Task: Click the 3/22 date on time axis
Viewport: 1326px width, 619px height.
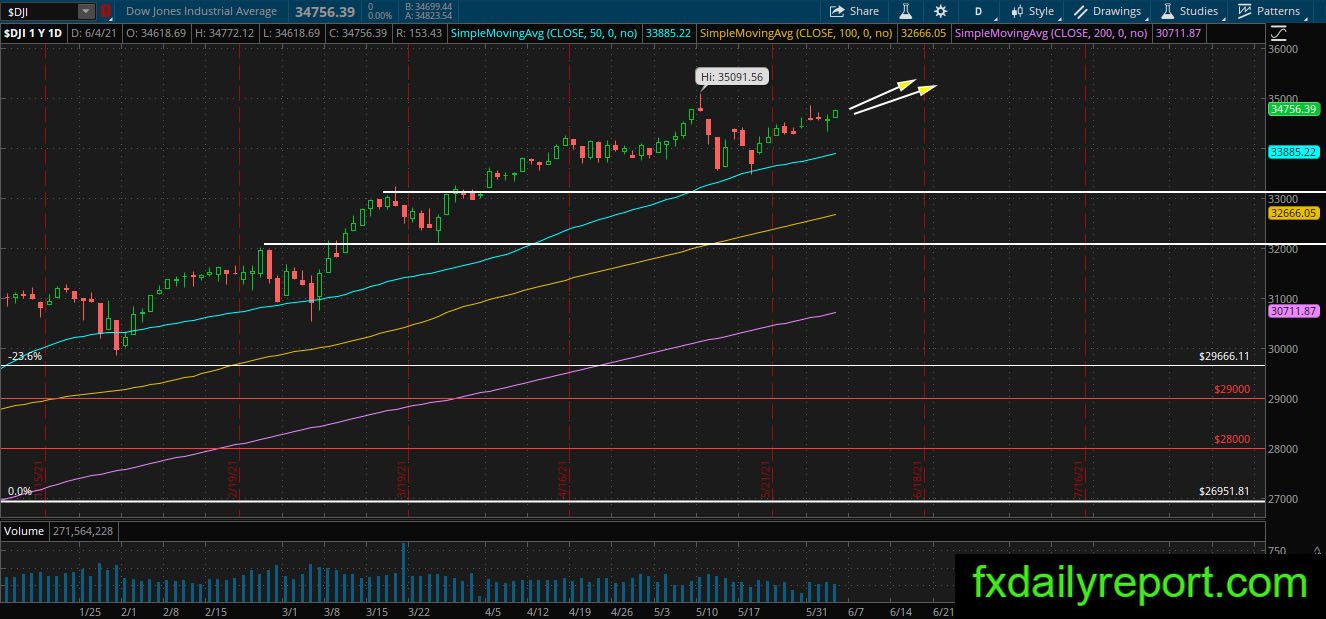Action: pos(419,610)
